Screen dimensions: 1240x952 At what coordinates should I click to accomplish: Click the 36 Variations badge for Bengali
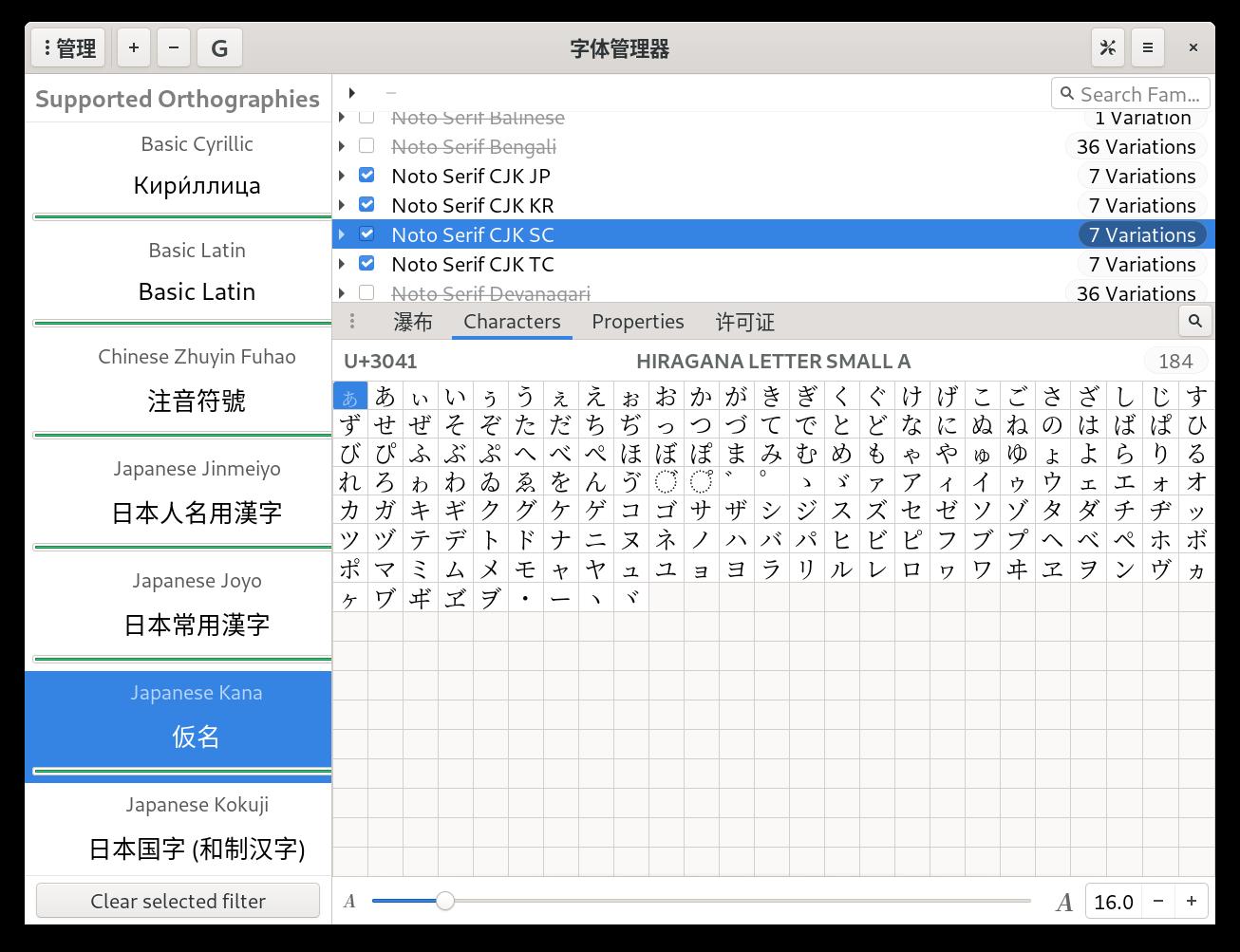(x=1137, y=146)
